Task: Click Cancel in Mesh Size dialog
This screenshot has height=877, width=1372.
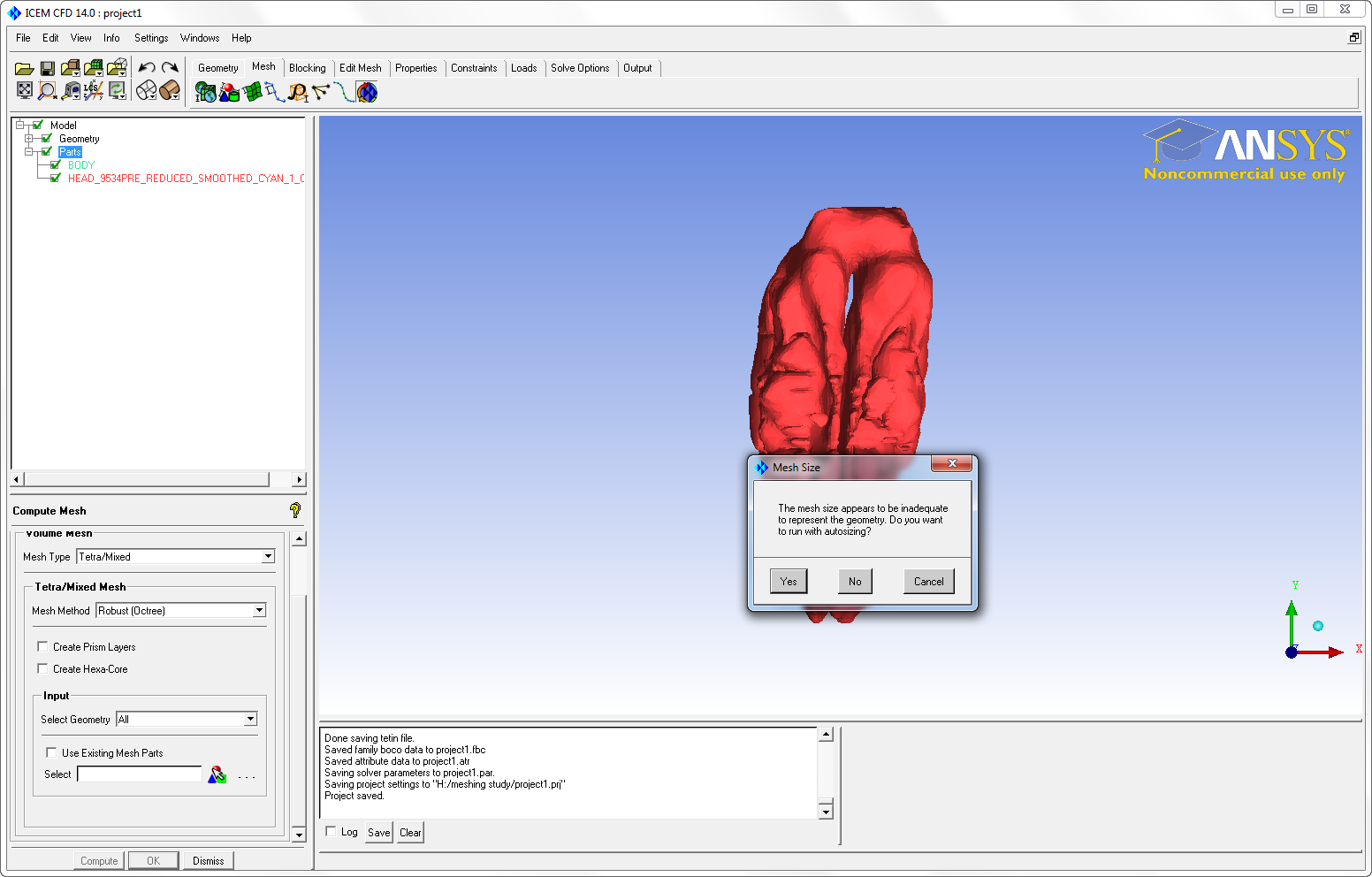Action: click(x=928, y=581)
